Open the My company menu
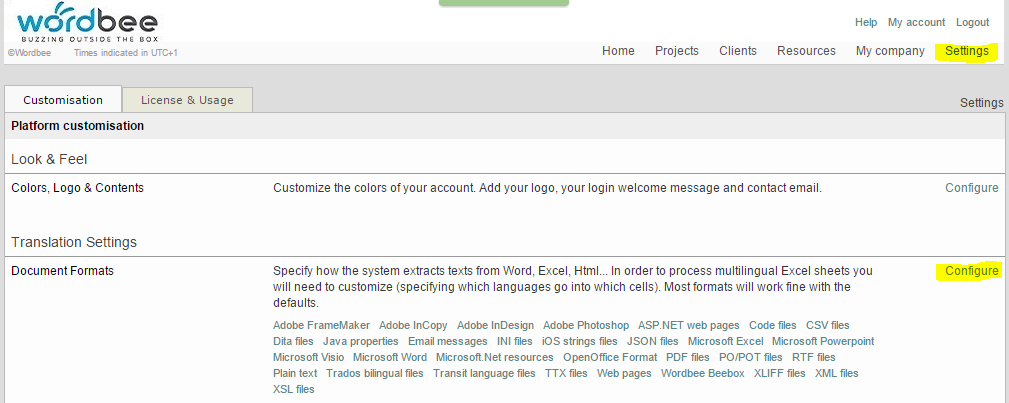Image resolution: width=1009 pixels, height=403 pixels. point(890,51)
